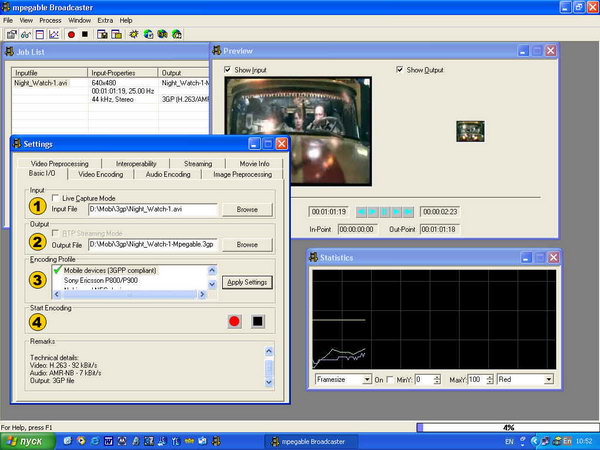Click the red record button in the top toolbar
Image resolution: width=600 pixels, height=450 pixels.
[x=71, y=34]
